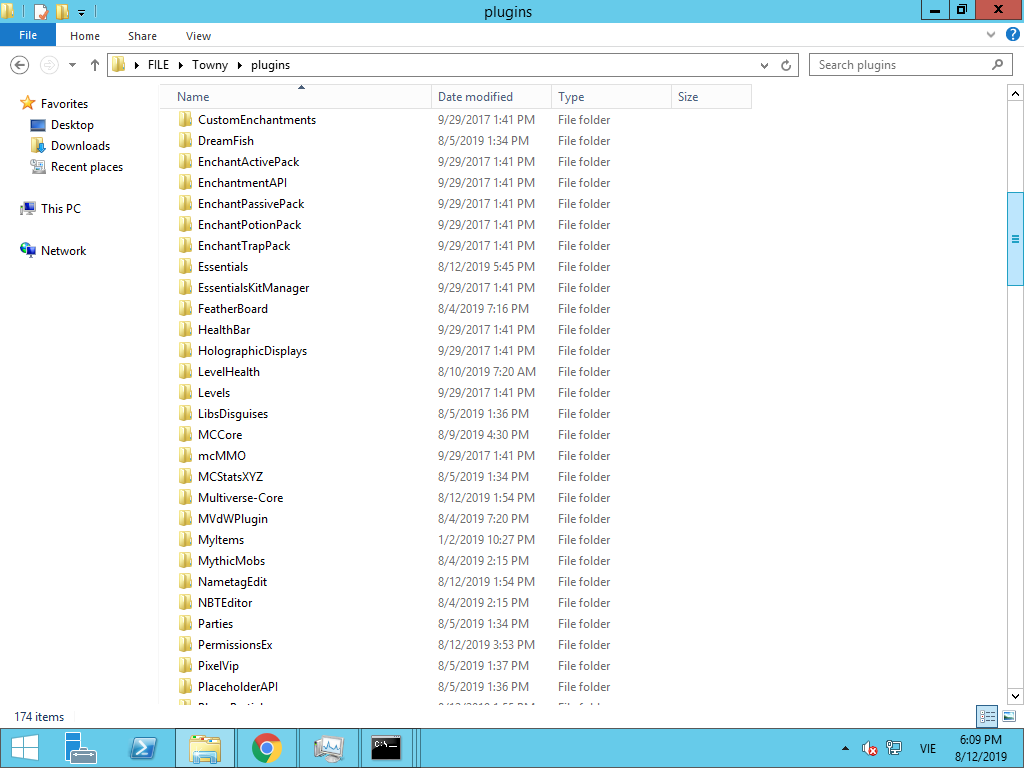Click the Towny breadcrumb segment
Image resolution: width=1024 pixels, height=768 pixels.
tap(210, 65)
